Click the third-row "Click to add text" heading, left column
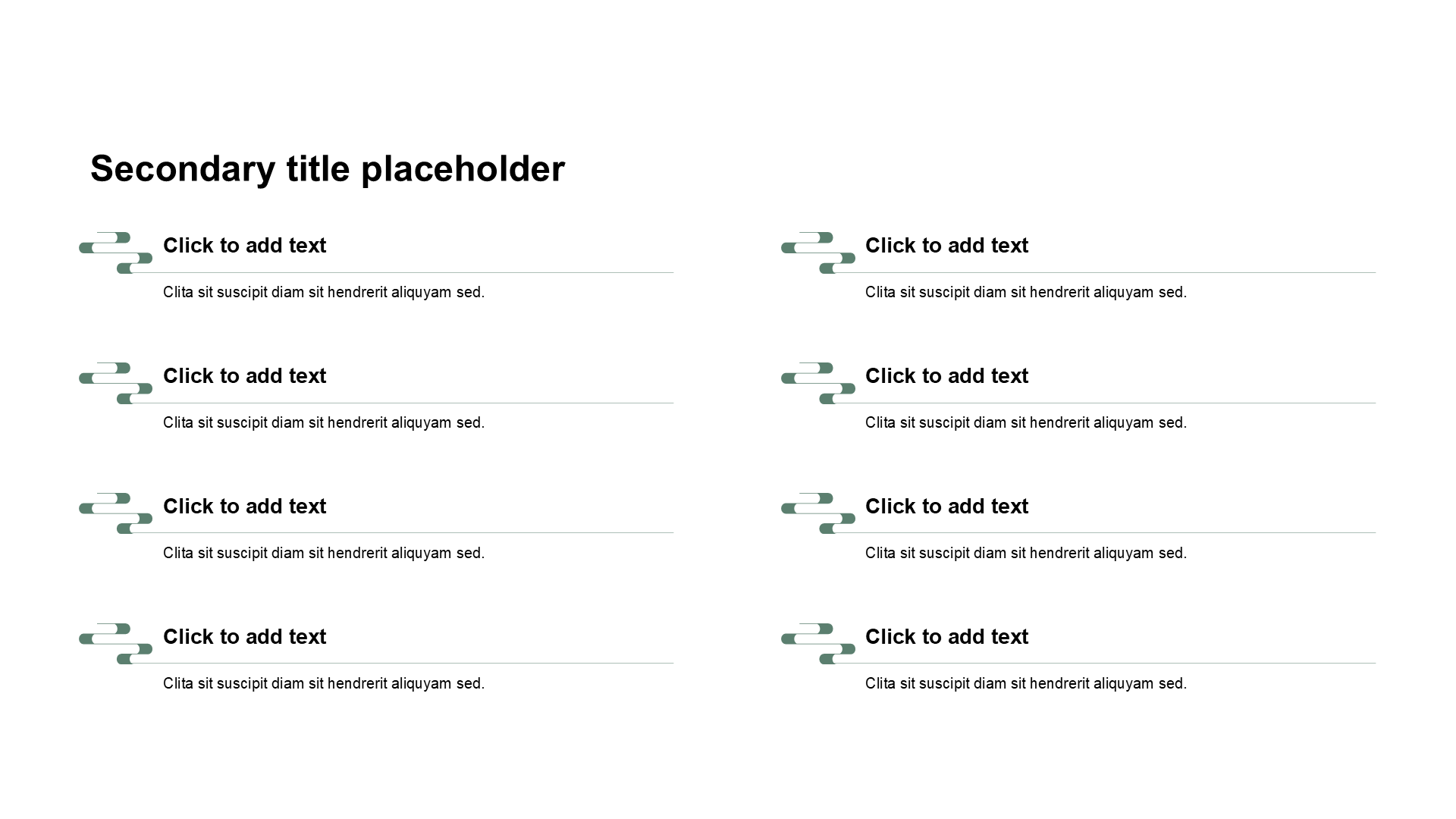The height and width of the screenshot is (819, 1456). pos(244,507)
